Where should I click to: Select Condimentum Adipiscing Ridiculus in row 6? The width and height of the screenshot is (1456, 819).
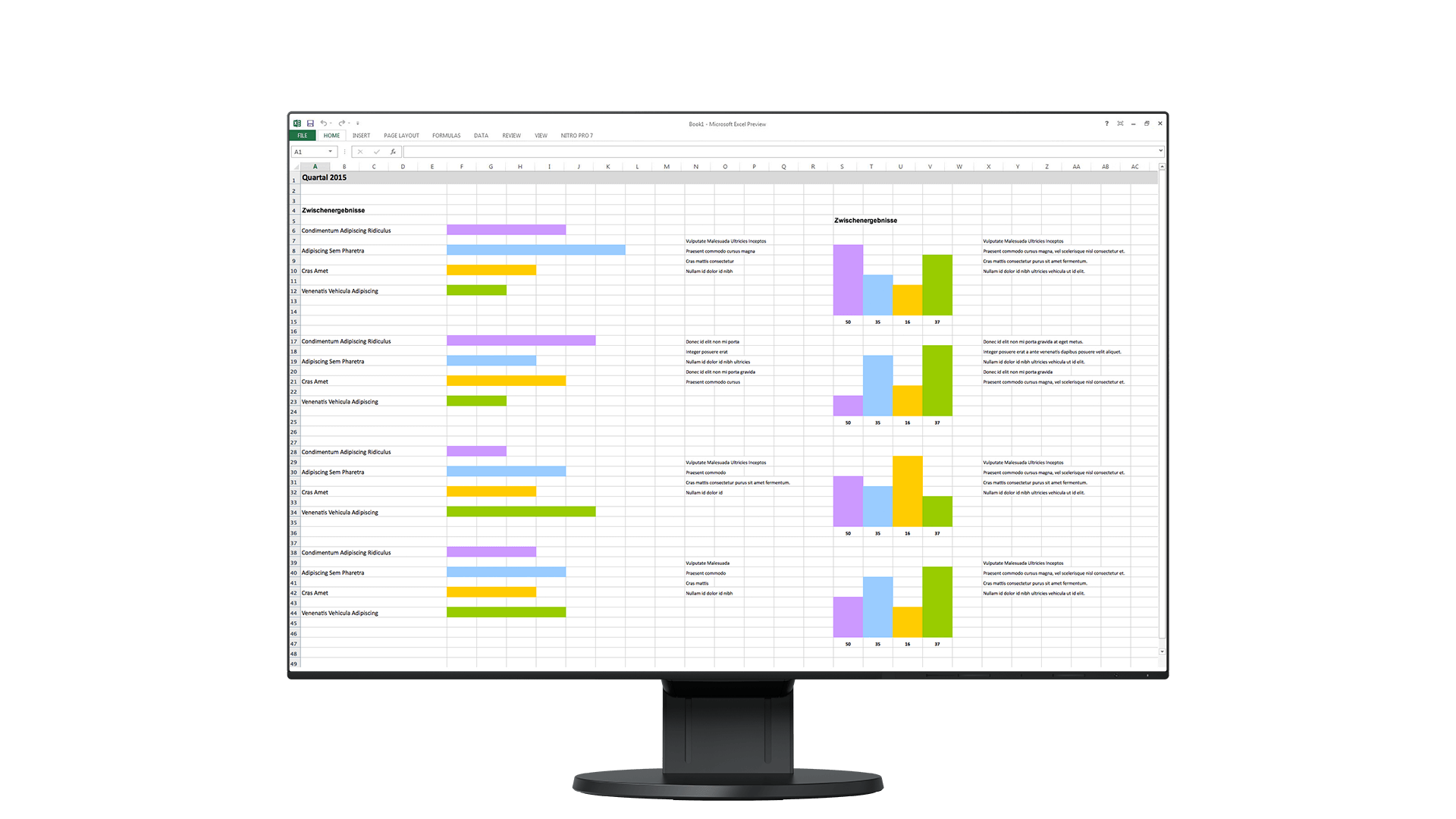(x=346, y=231)
